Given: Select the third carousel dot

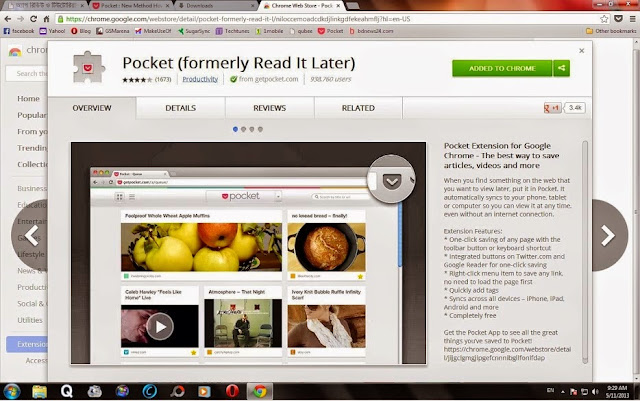Looking at the screenshot, I should coord(252,129).
